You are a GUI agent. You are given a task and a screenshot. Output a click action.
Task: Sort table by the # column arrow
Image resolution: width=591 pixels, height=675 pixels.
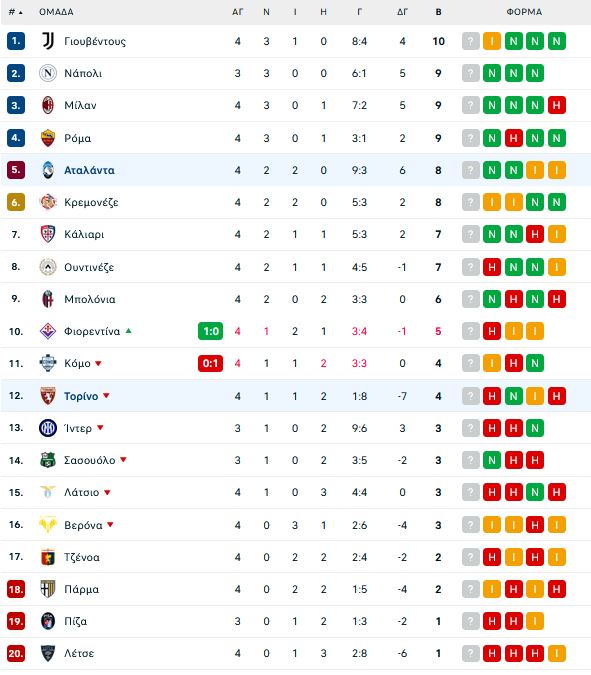[15, 12]
